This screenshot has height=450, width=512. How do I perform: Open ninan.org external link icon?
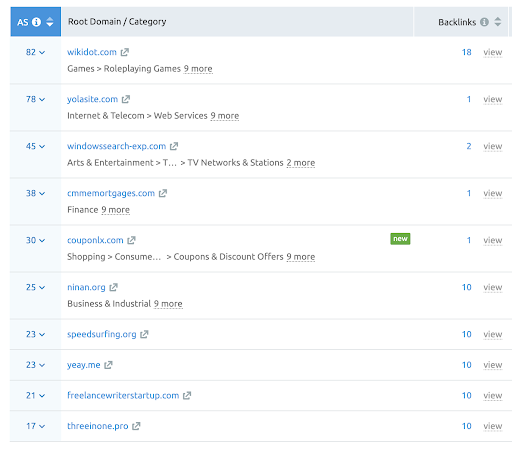(114, 287)
